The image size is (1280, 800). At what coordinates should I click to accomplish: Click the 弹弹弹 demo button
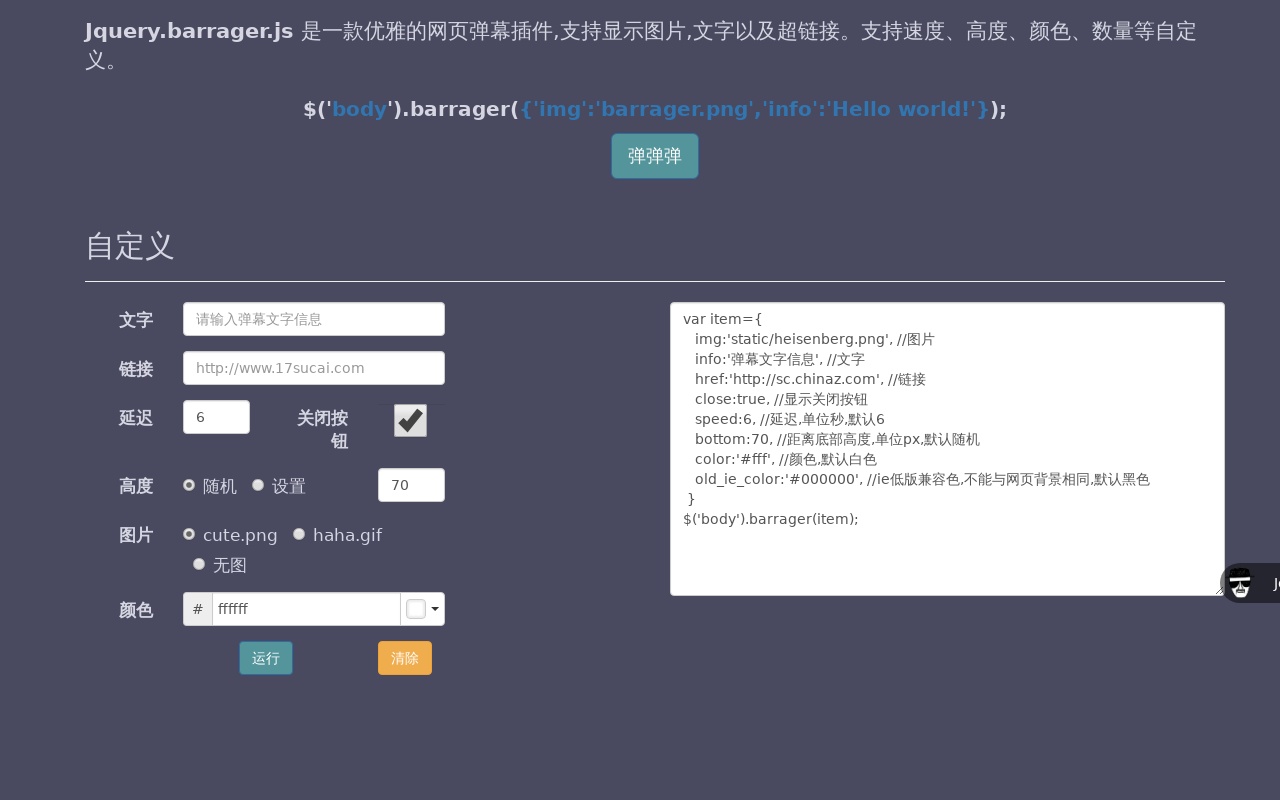pos(655,156)
